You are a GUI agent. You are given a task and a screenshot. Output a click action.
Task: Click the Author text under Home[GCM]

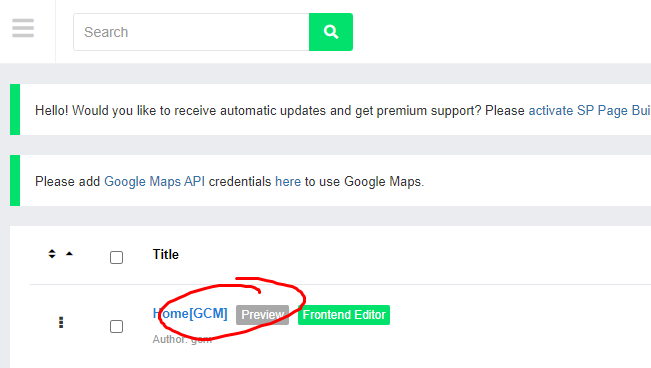tap(182, 339)
